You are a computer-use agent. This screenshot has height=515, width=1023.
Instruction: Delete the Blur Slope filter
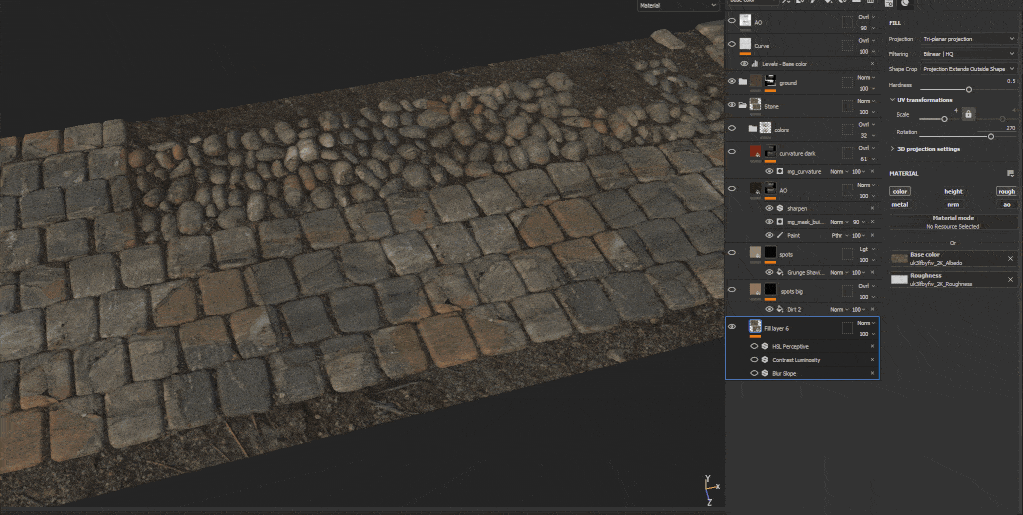click(x=872, y=373)
